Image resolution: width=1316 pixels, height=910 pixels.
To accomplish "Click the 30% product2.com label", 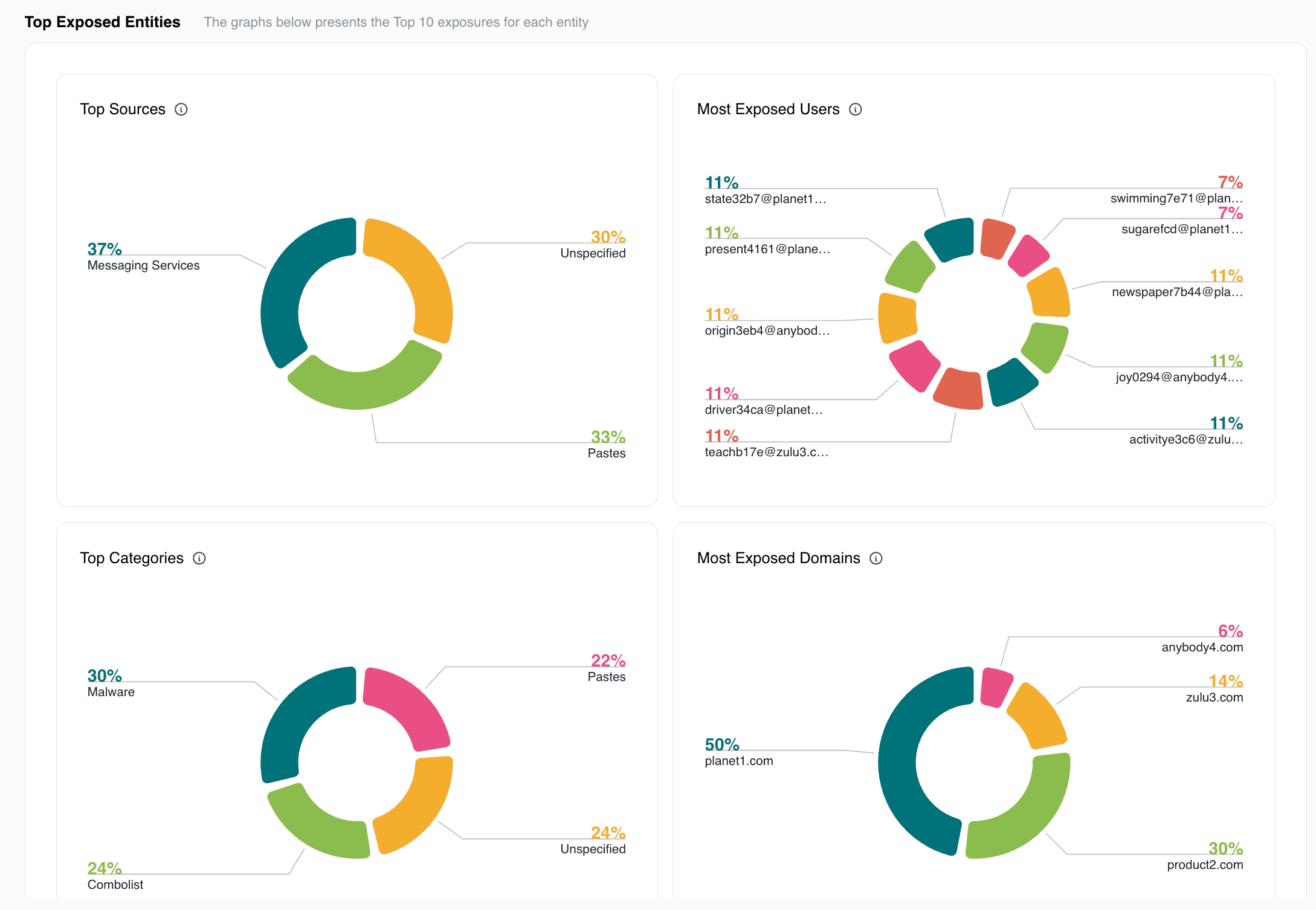I will [x=1205, y=856].
